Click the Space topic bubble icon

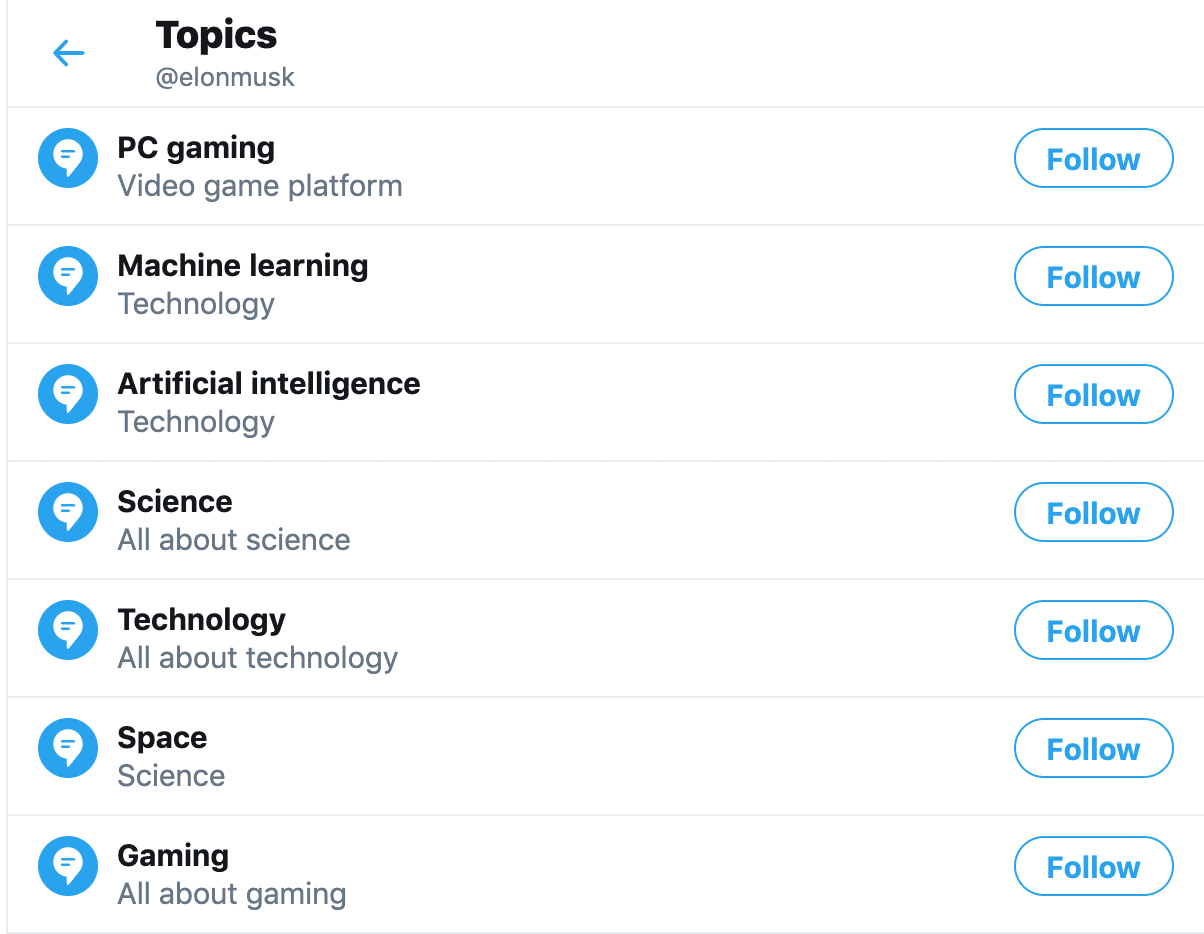click(x=68, y=748)
